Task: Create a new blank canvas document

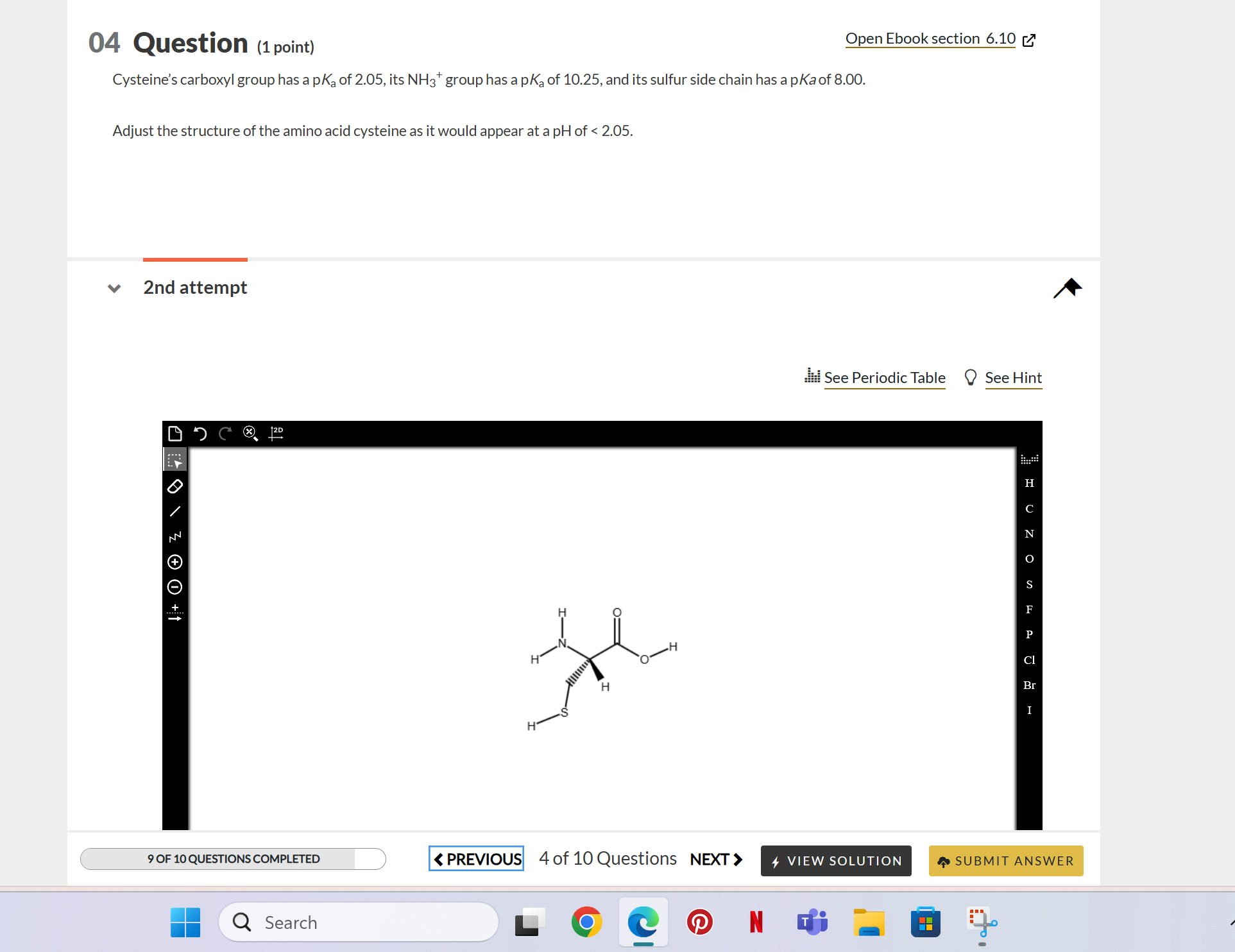Action: [175, 434]
